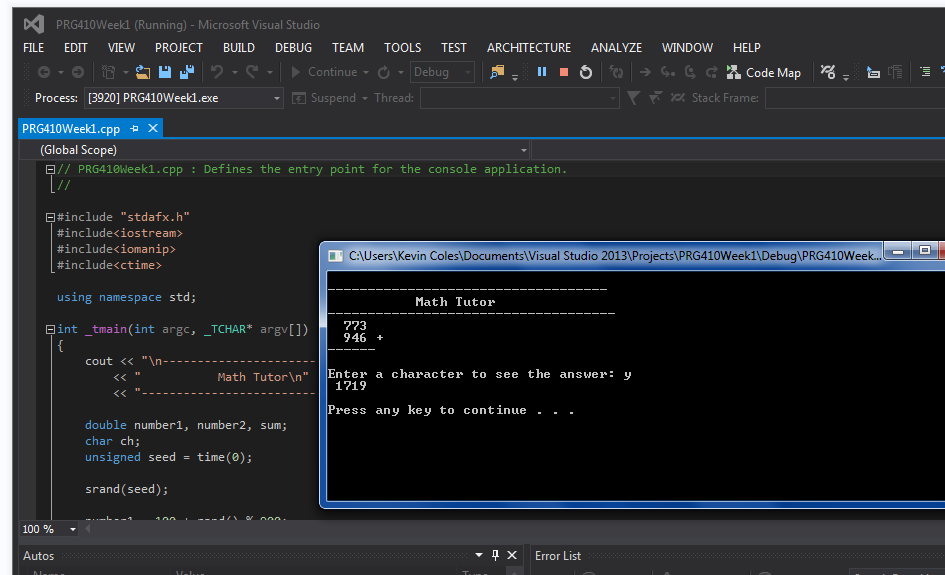Open the TEAM menu

348,48
